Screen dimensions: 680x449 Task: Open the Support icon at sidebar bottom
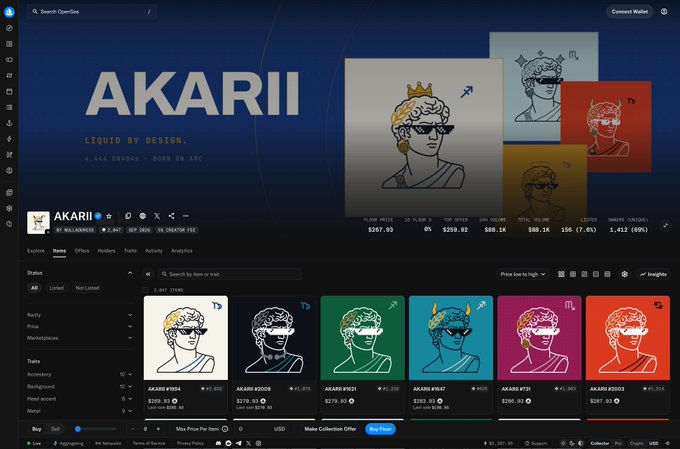click(9, 224)
